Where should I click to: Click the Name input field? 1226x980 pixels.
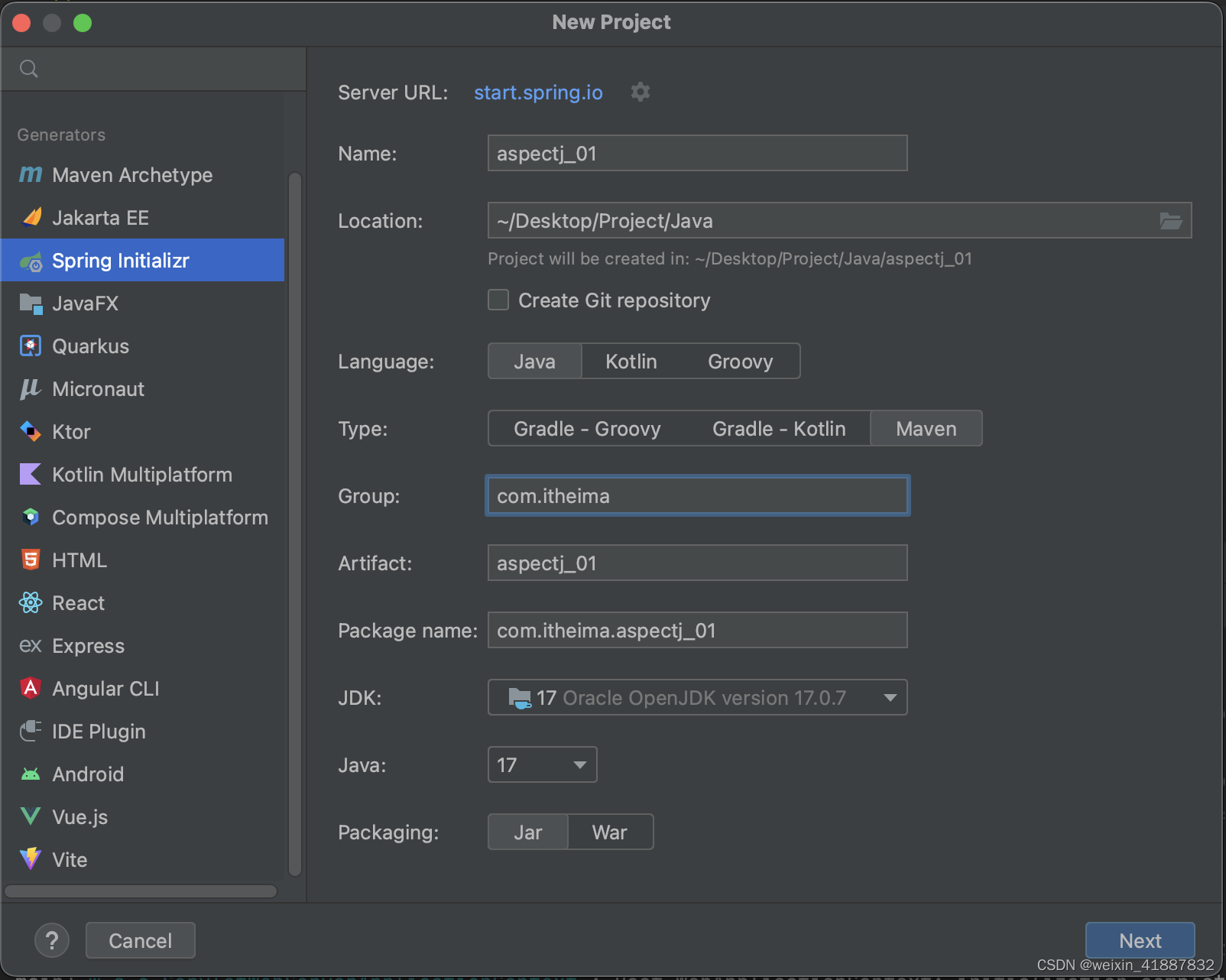[x=698, y=153]
